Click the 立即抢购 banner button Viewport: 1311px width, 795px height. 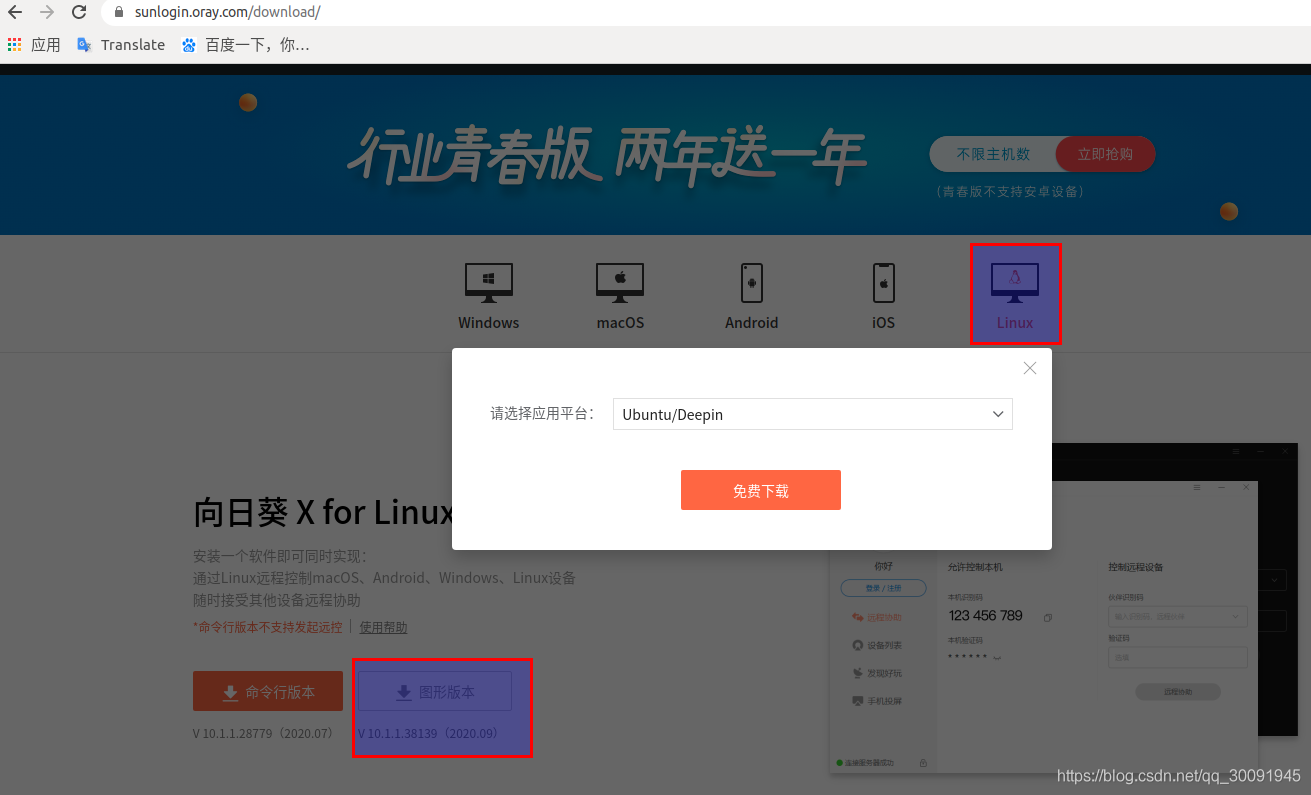point(1105,154)
